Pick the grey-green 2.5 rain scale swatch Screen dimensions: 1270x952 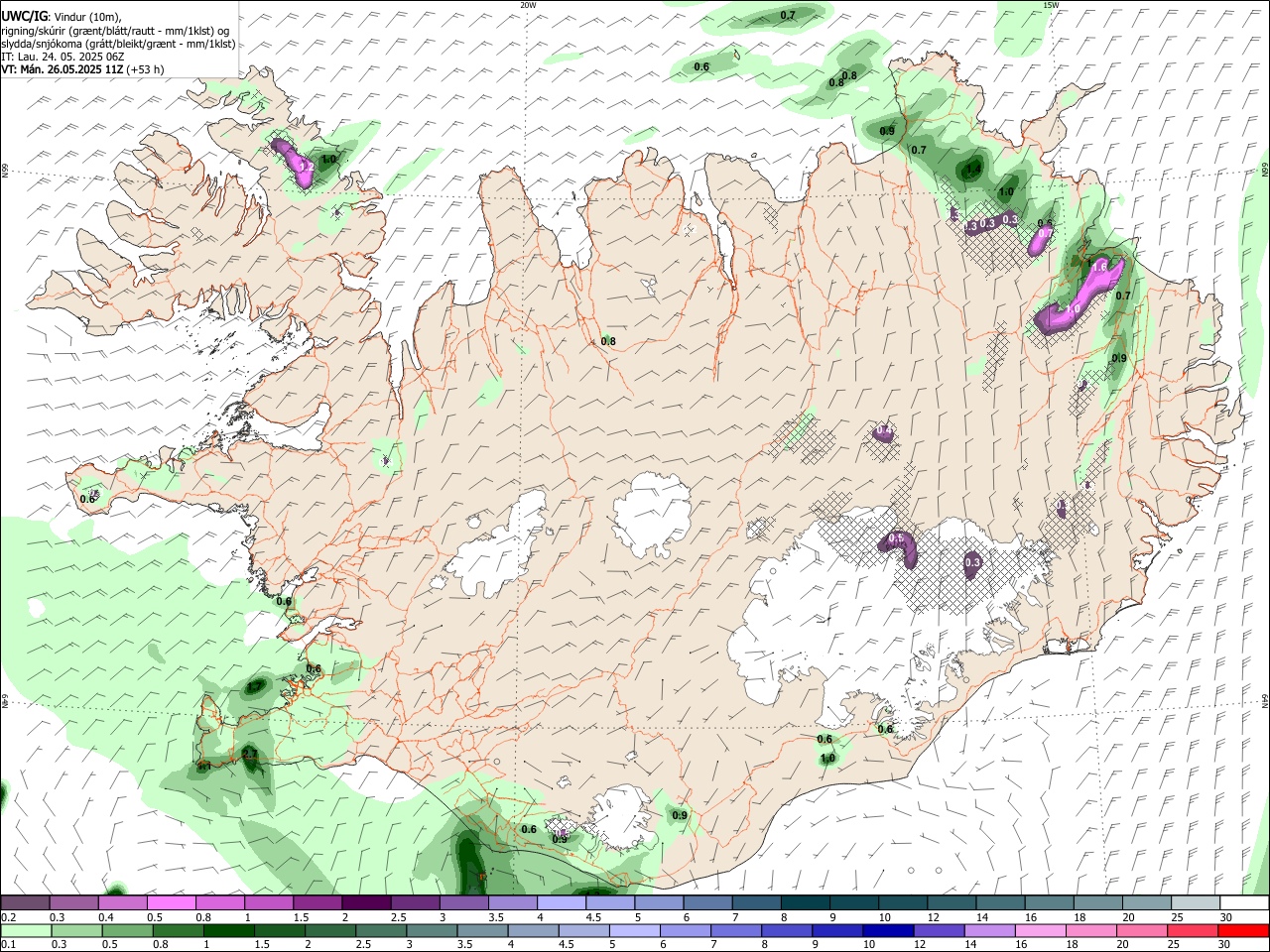pyautogui.click(x=381, y=931)
